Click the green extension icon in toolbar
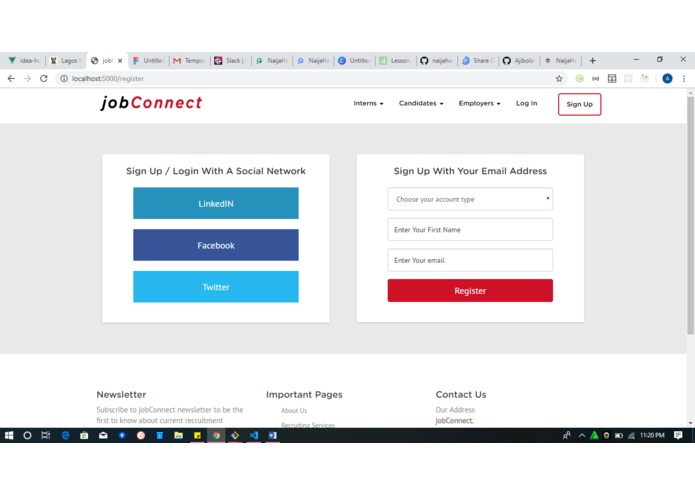The image size is (695, 494). [579, 78]
